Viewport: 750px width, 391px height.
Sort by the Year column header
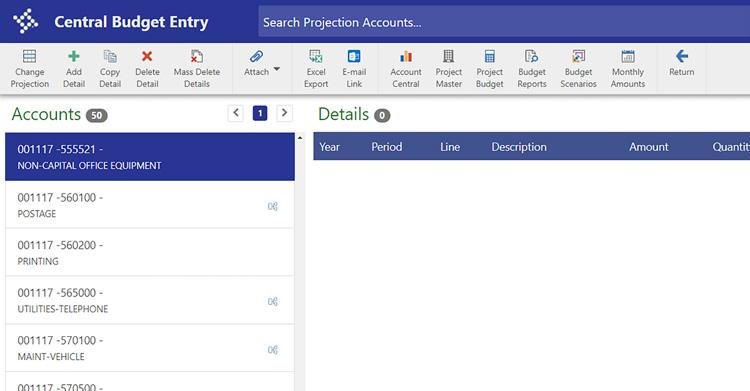pos(330,146)
